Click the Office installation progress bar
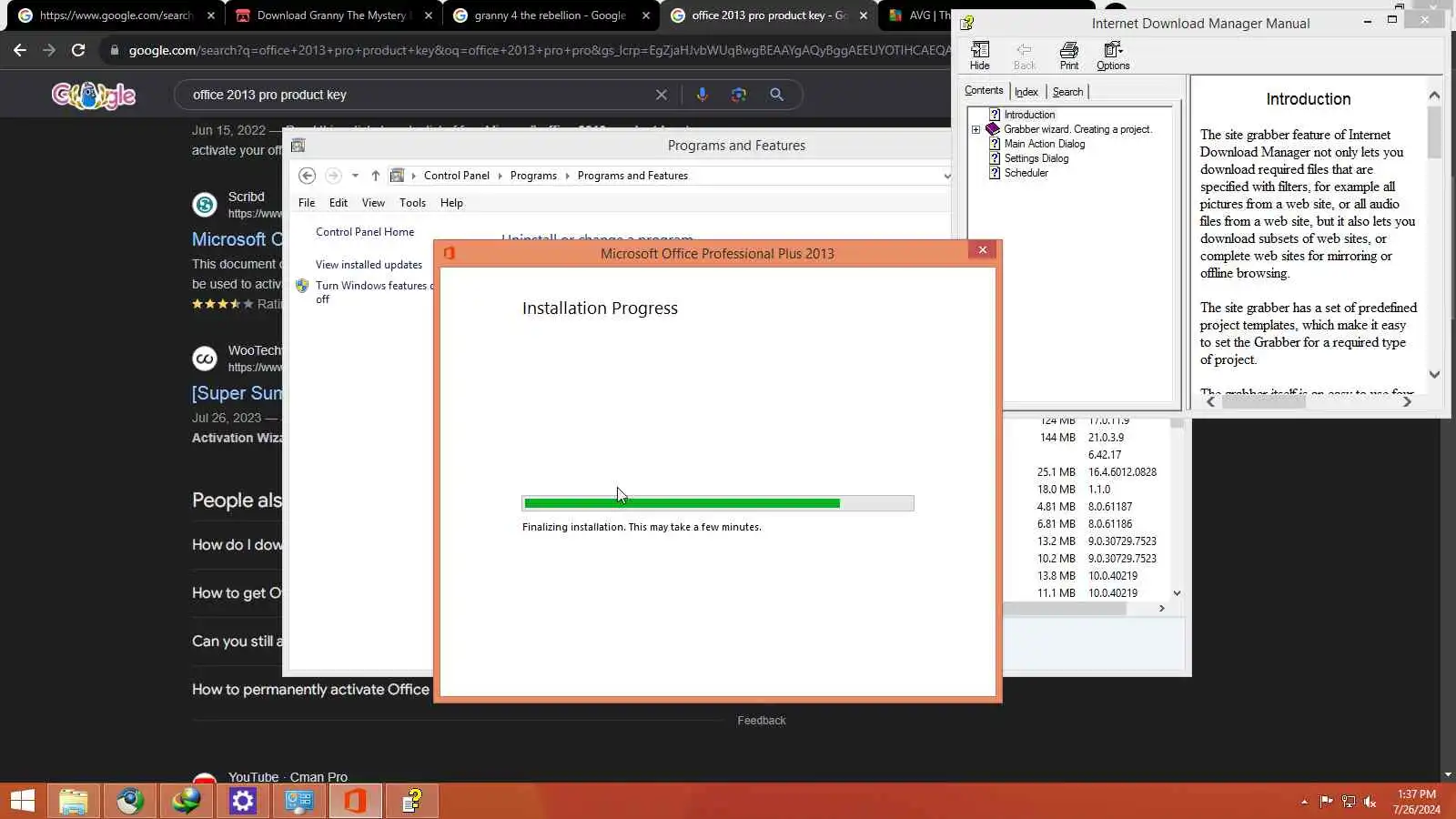1456x819 pixels. coord(718,503)
